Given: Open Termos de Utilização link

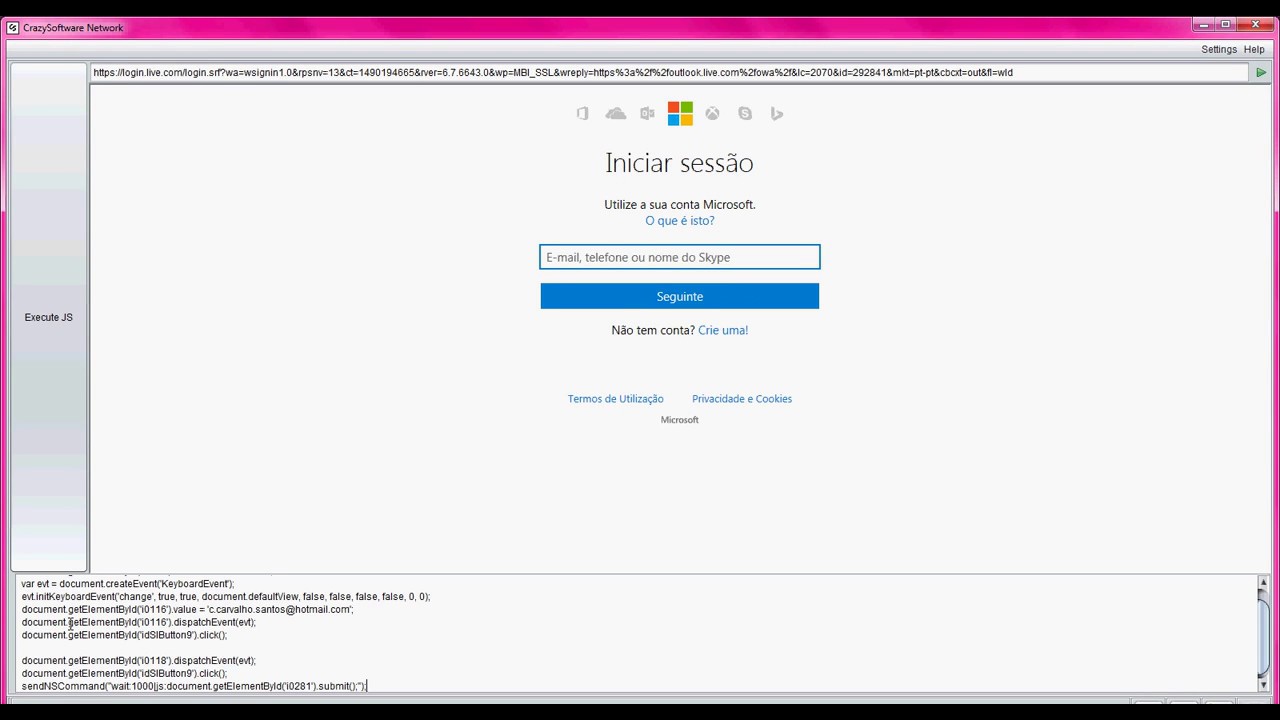Looking at the screenshot, I should pyautogui.click(x=616, y=399).
